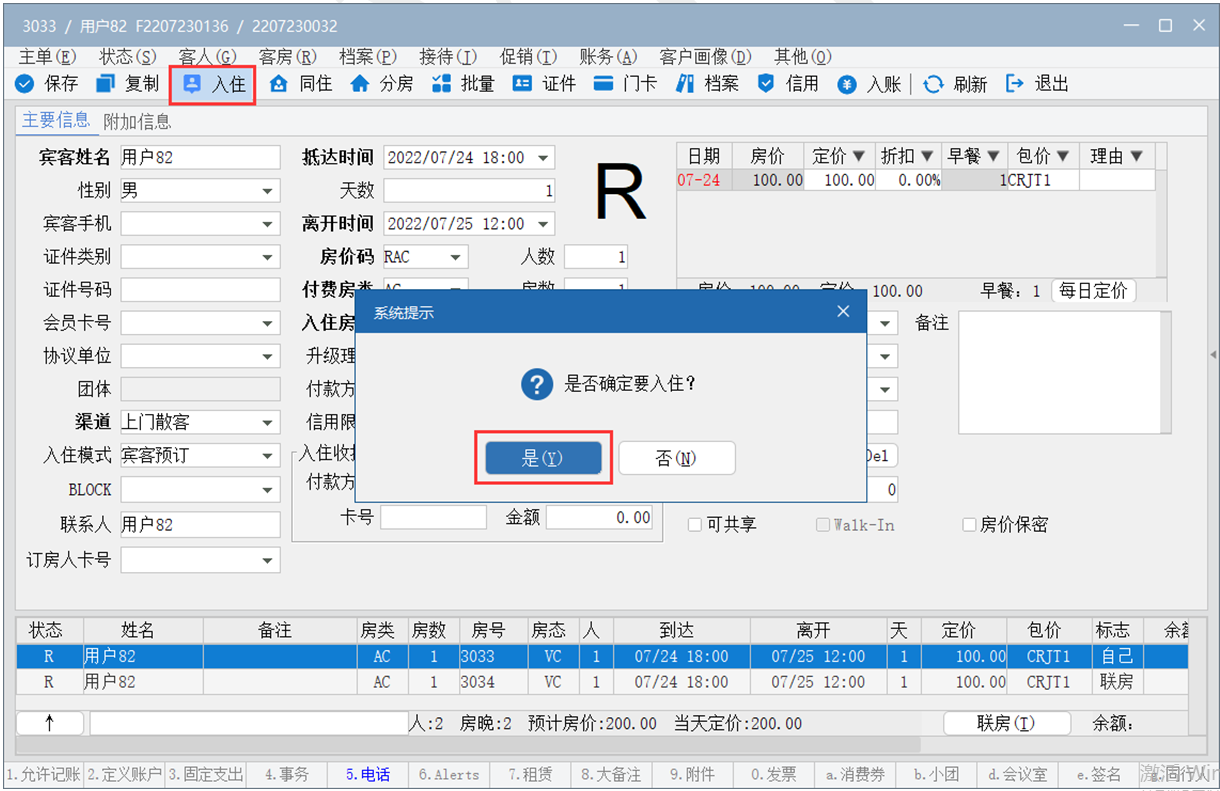Click the 退出 exit icon
The width and height of the screenshot is (1220, 791).
[1015, 84]
